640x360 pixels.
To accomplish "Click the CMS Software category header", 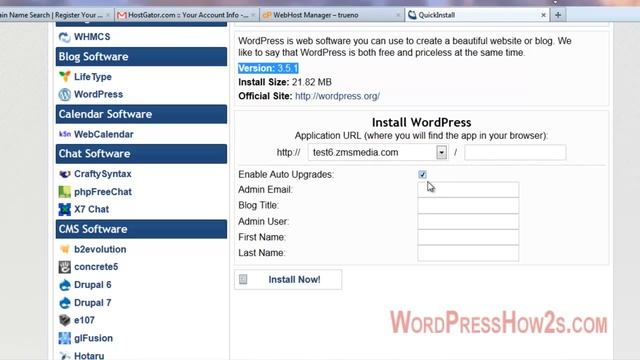I will point(141,229).
